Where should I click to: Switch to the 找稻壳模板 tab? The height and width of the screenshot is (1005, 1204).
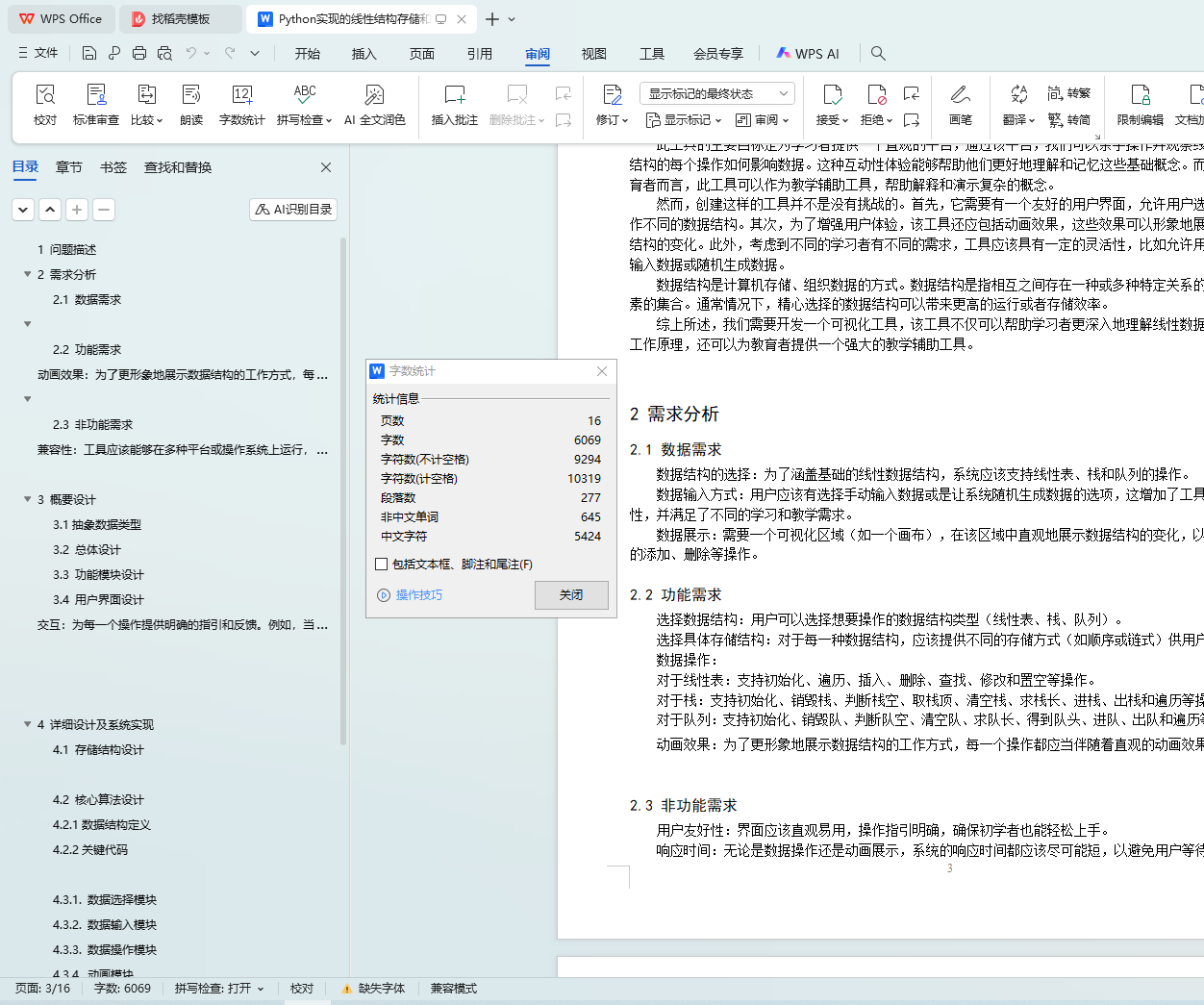coord(182,19)
